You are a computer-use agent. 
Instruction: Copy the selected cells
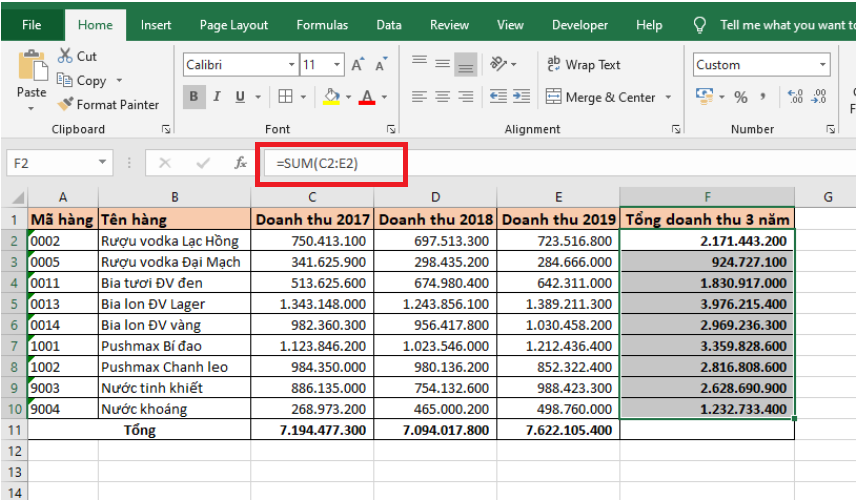click(x=82, y=80)
